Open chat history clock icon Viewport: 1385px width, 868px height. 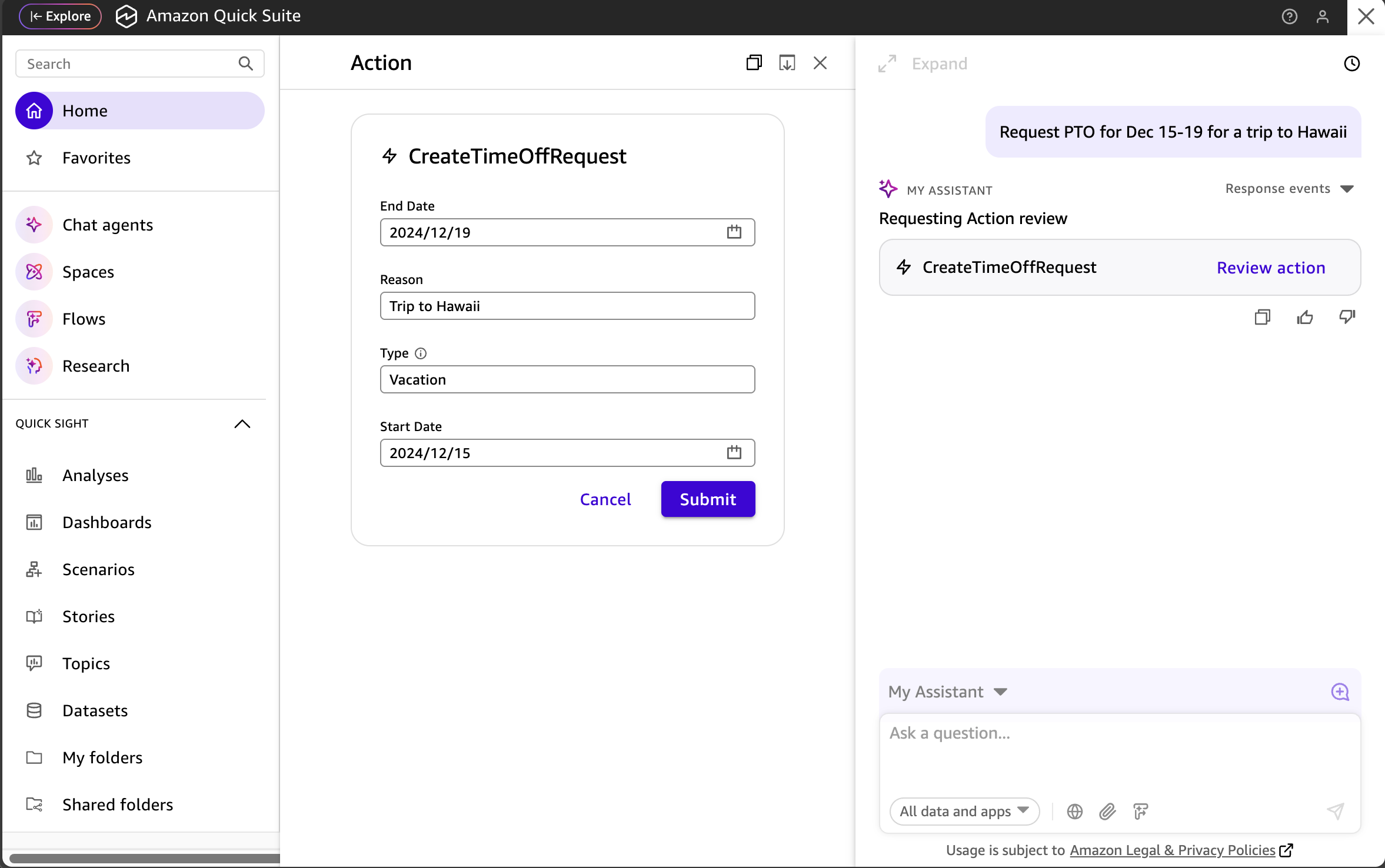click(1351, 64)
